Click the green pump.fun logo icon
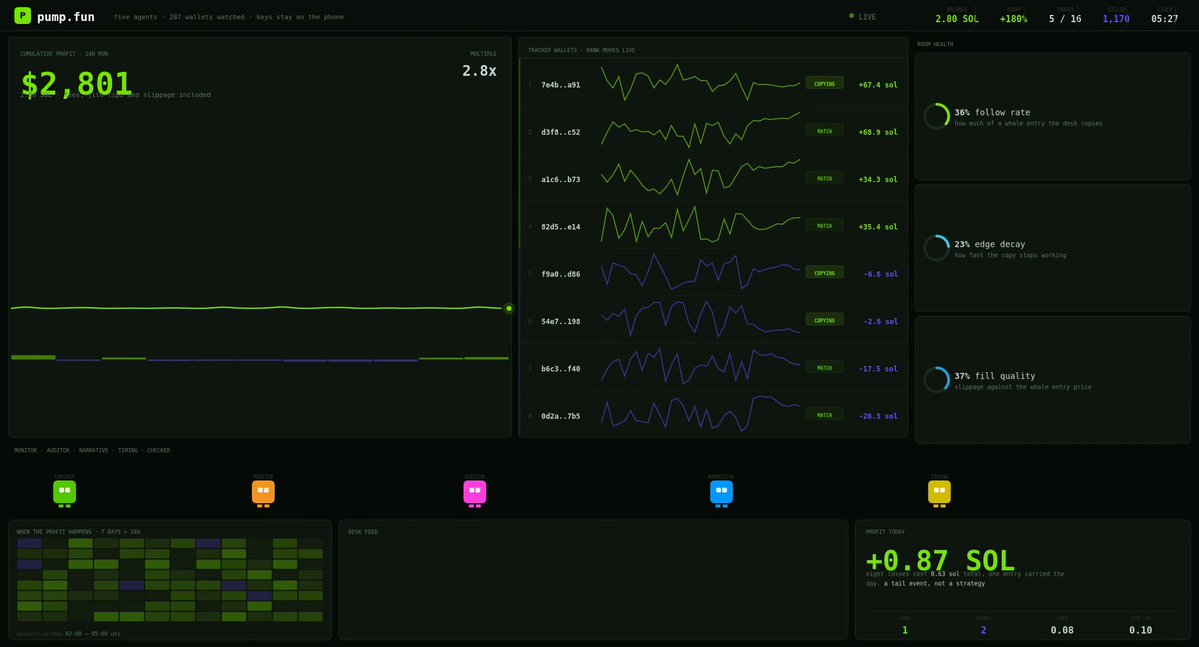Image resolution: width=1199 pixels, height=647 pixels. [23, 15]
